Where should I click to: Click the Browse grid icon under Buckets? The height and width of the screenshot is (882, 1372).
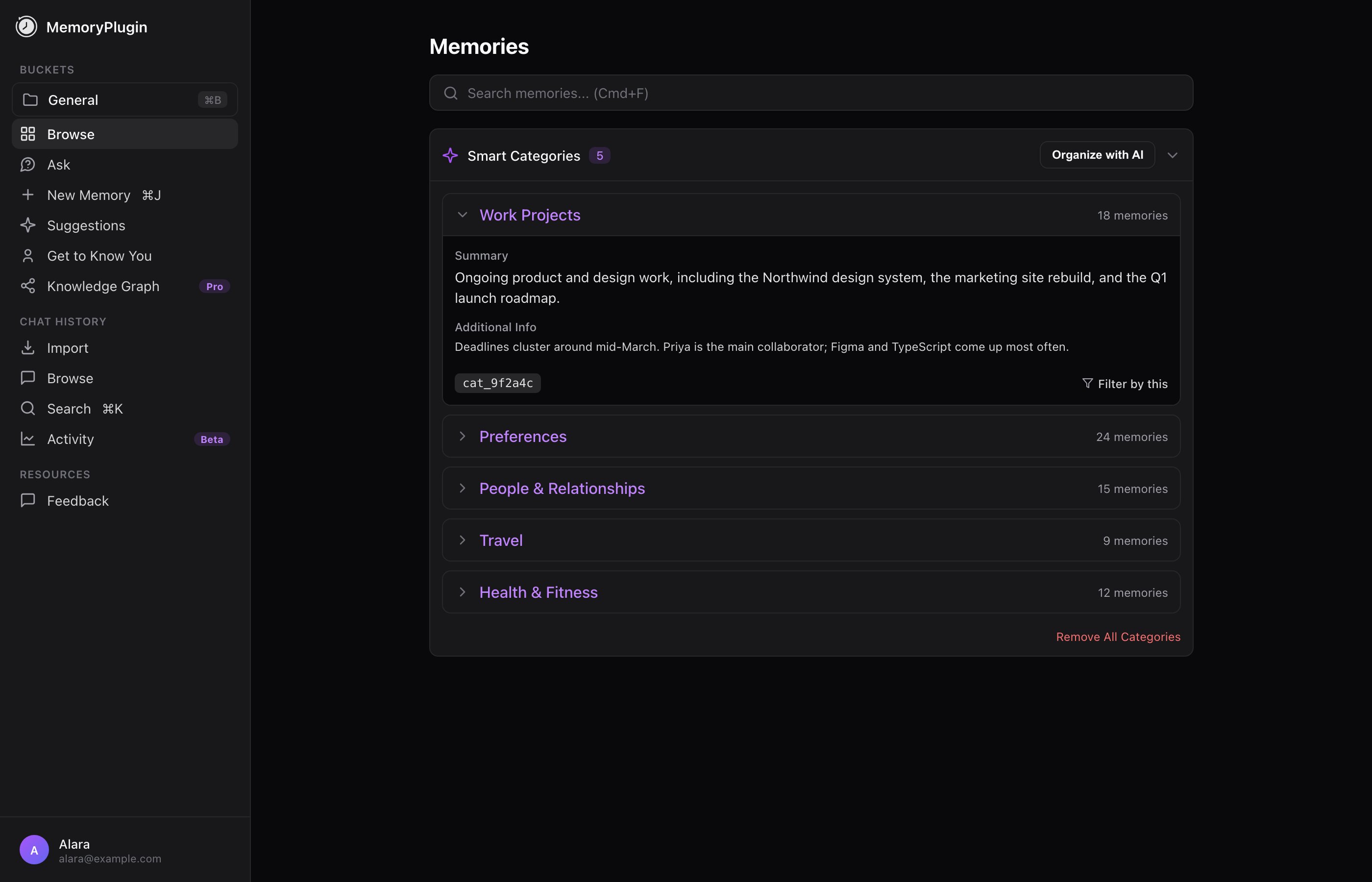[x=28, y=134]
